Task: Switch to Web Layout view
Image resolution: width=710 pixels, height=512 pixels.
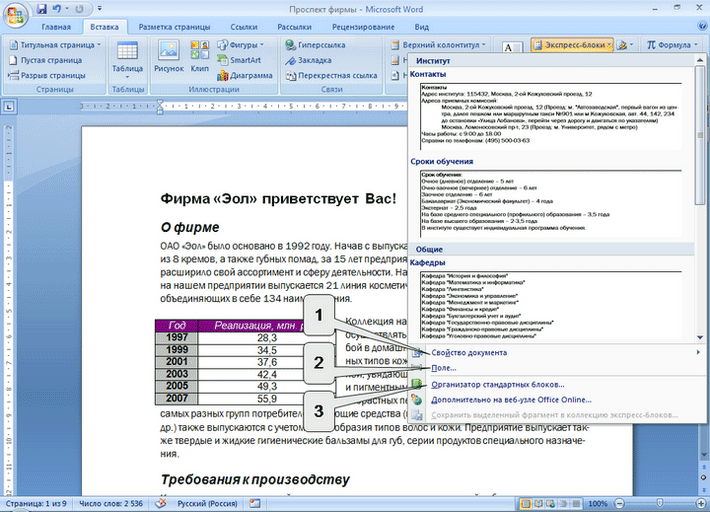Action: pos(550,503)
